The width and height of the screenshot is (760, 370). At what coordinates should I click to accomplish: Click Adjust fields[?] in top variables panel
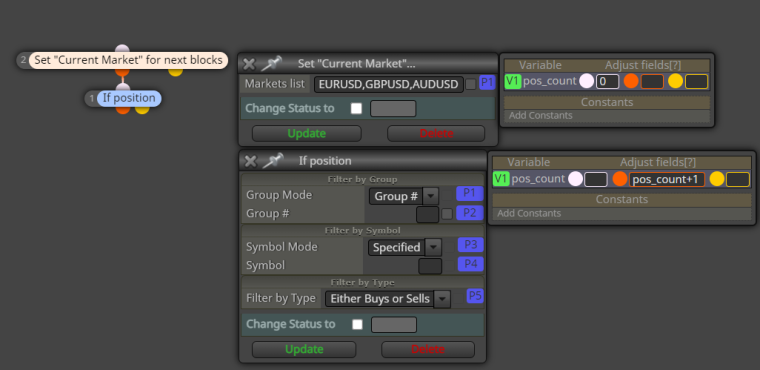[x=643, y=65]
